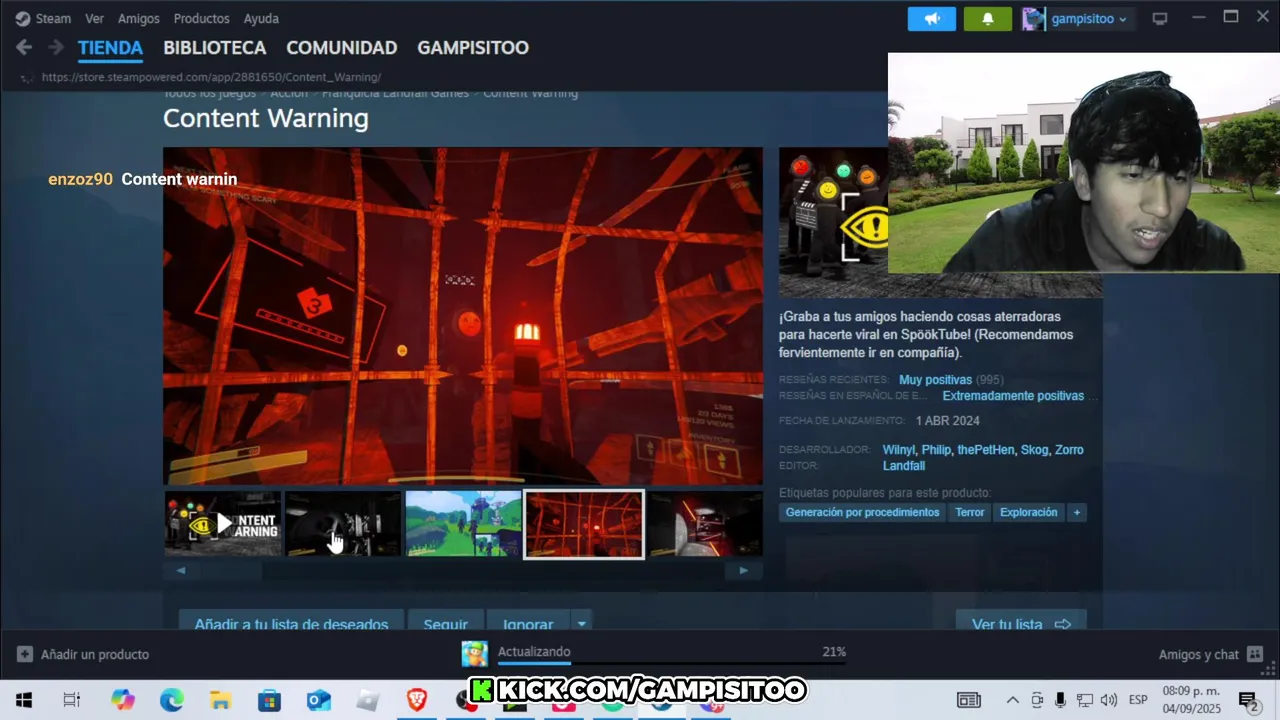Open the GAMPISITOO profile tab
This screenshot has width=1280, height=720.
click(473, 48)
